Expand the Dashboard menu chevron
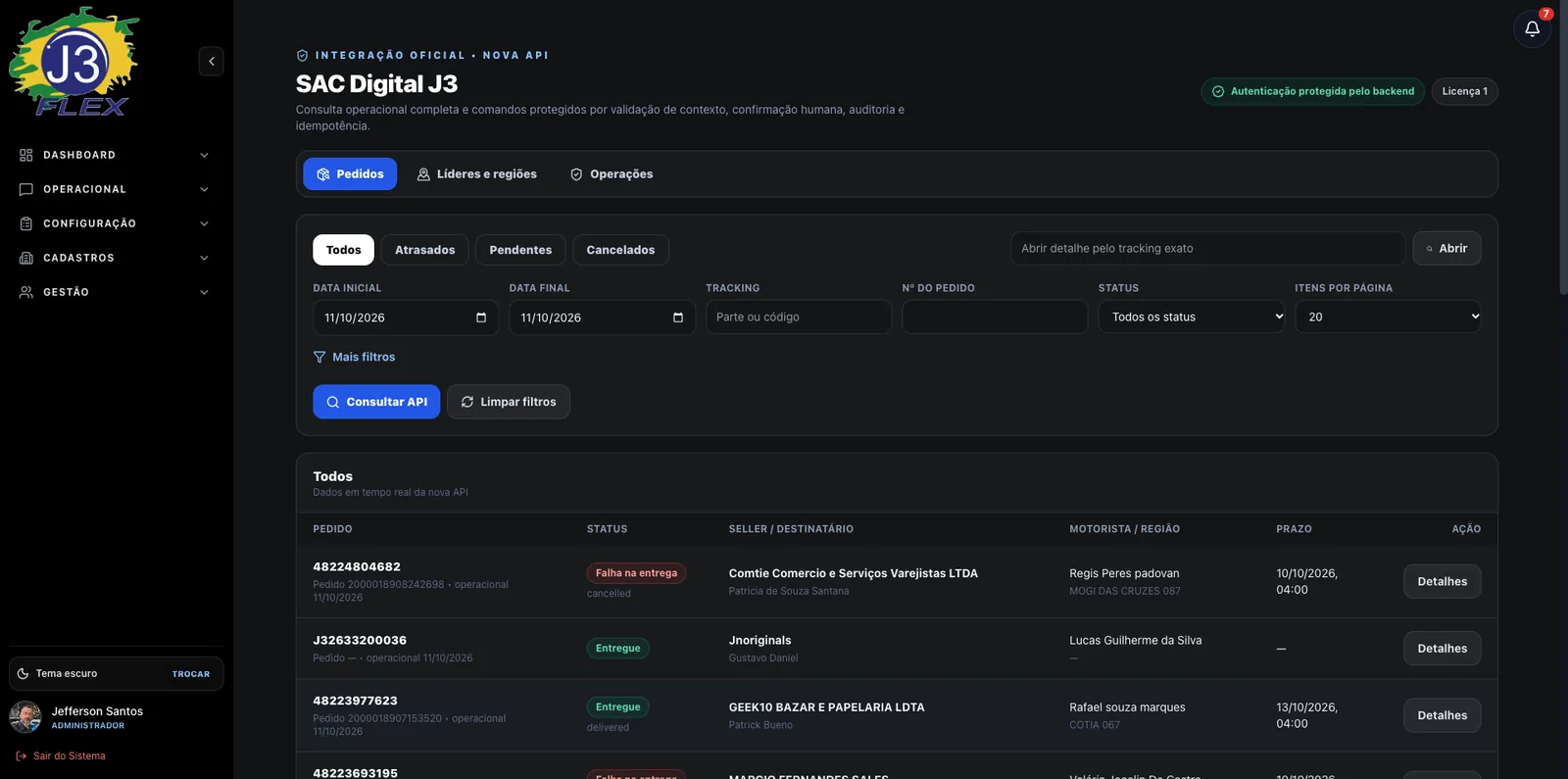The height and width of the screenshot is (779, 1568). (x=204, y=155)
